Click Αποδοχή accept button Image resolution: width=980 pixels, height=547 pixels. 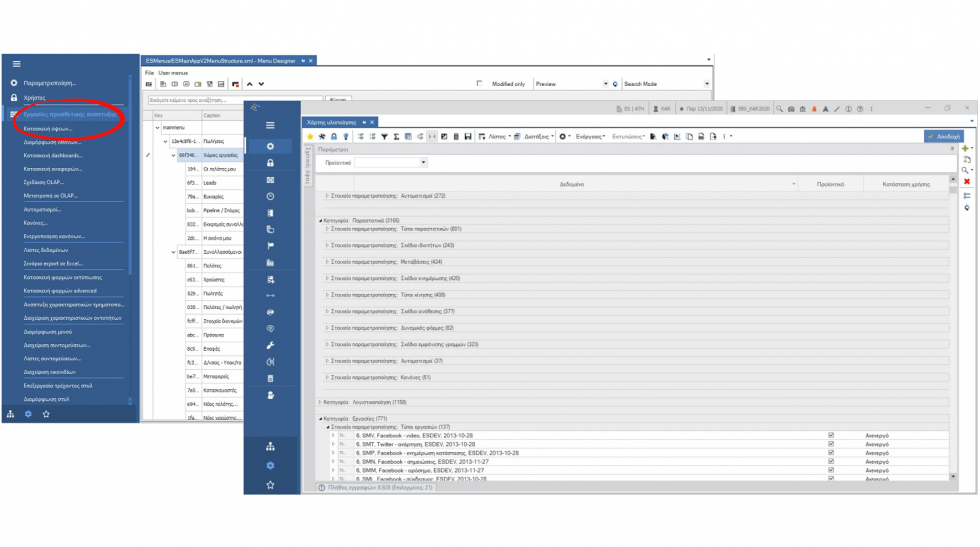[944, 136]
